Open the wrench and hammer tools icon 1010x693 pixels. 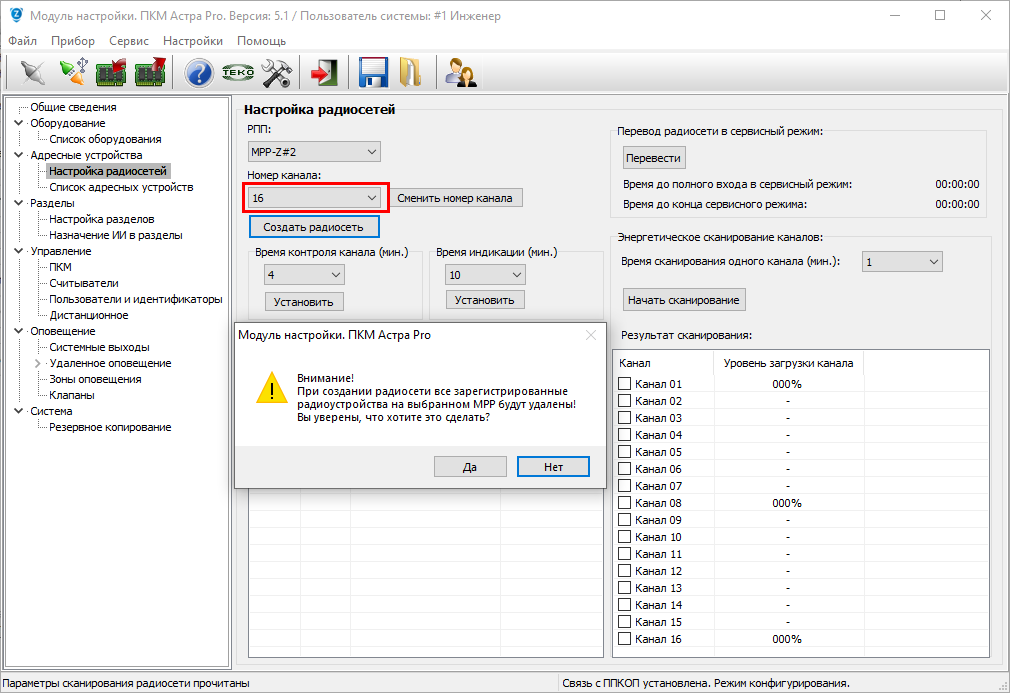point(276,72)
